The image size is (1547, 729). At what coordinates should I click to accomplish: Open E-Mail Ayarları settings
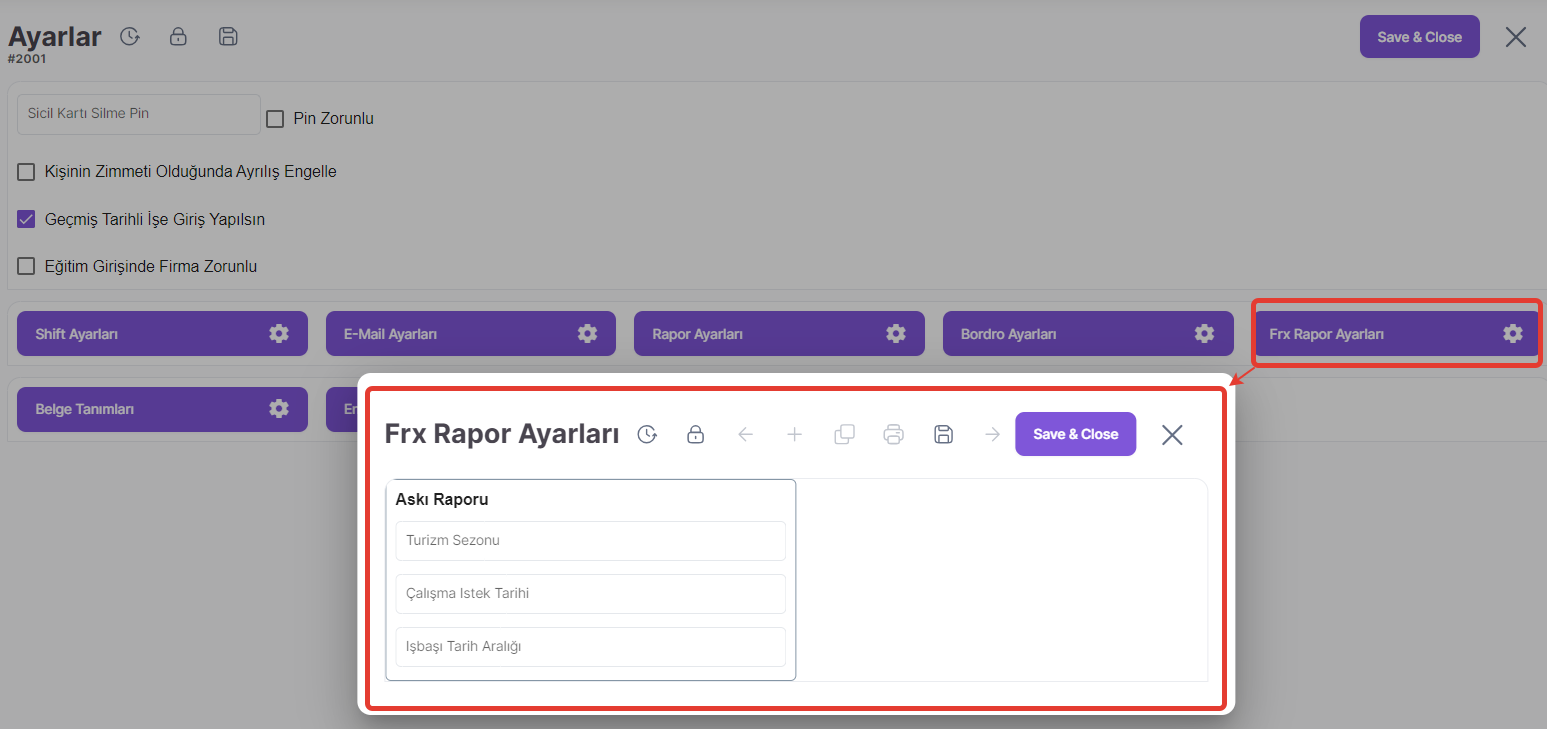[x=470, y=334]
